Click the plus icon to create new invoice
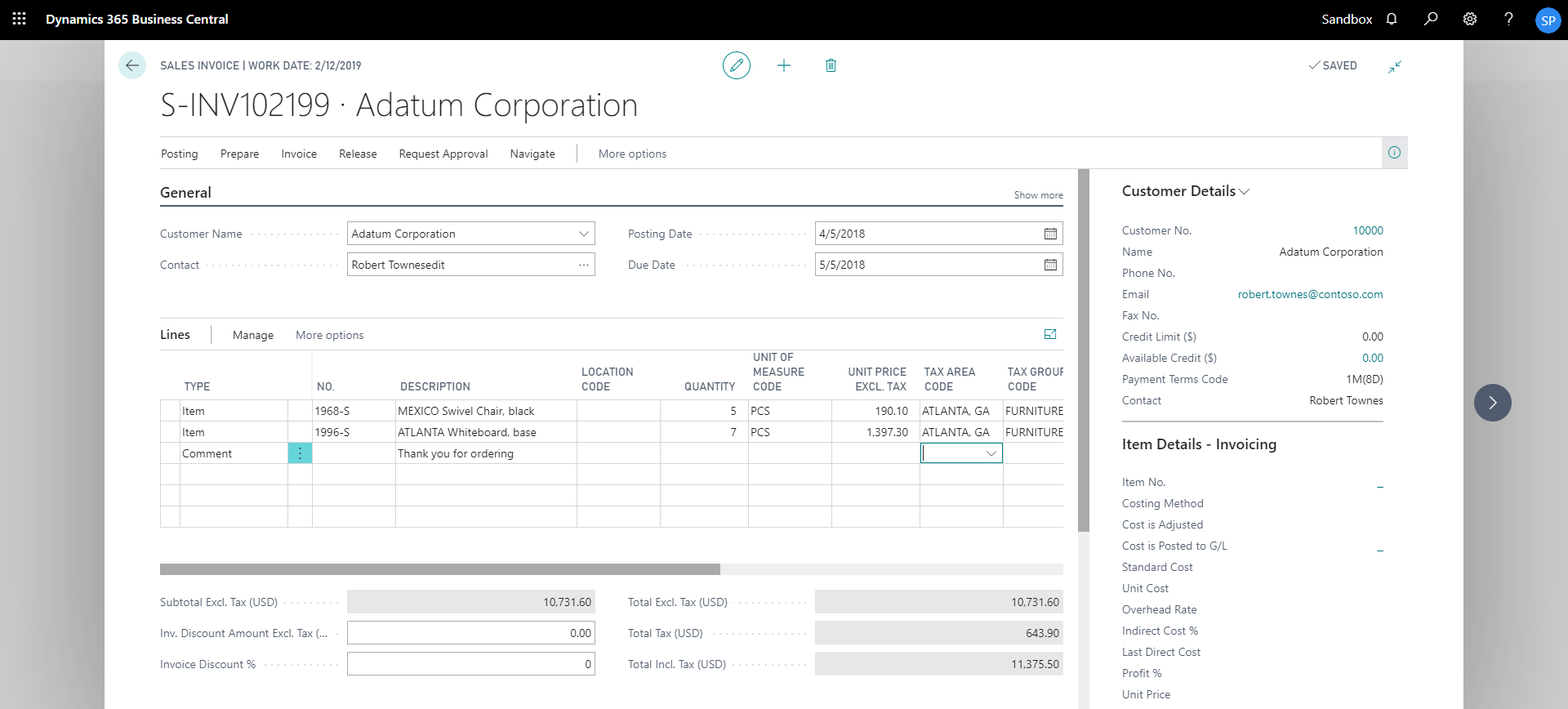 [x=783, y=65]
